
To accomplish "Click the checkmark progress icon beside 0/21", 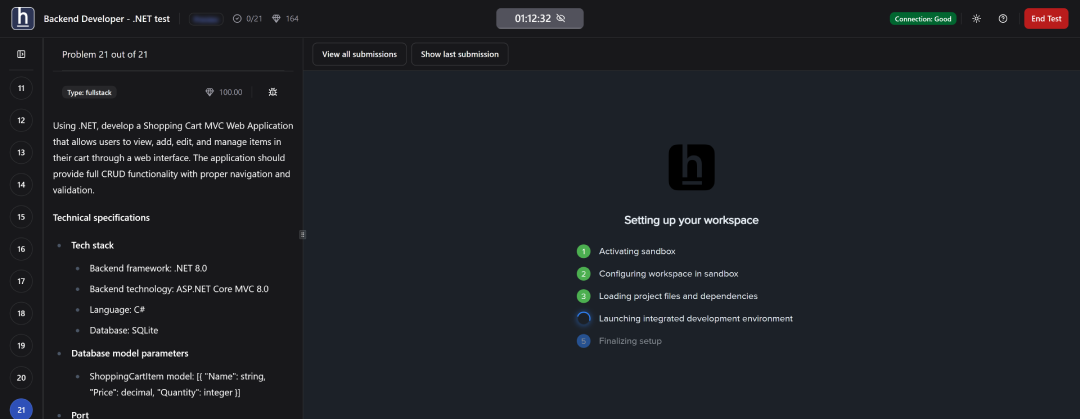I will [237, 19].
